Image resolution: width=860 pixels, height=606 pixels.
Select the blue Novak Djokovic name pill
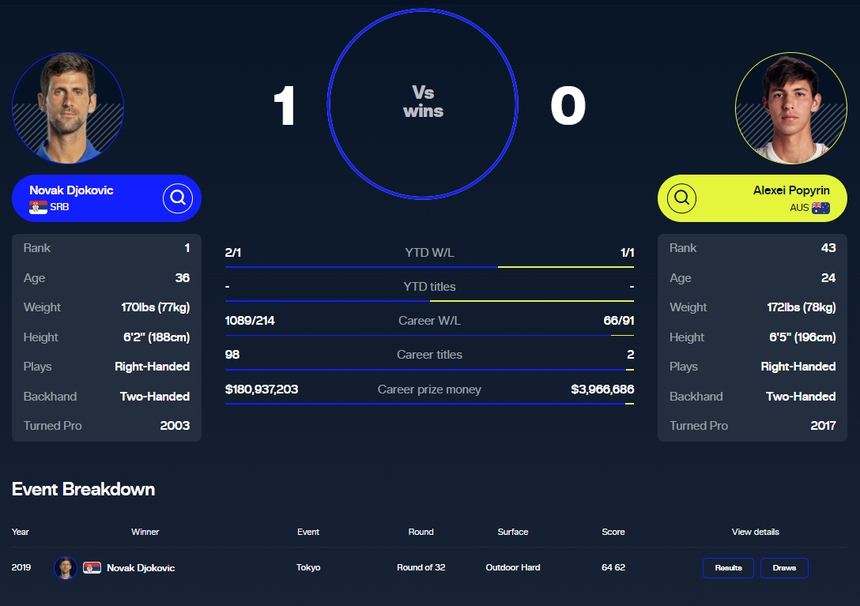click(x=90, y=198)
